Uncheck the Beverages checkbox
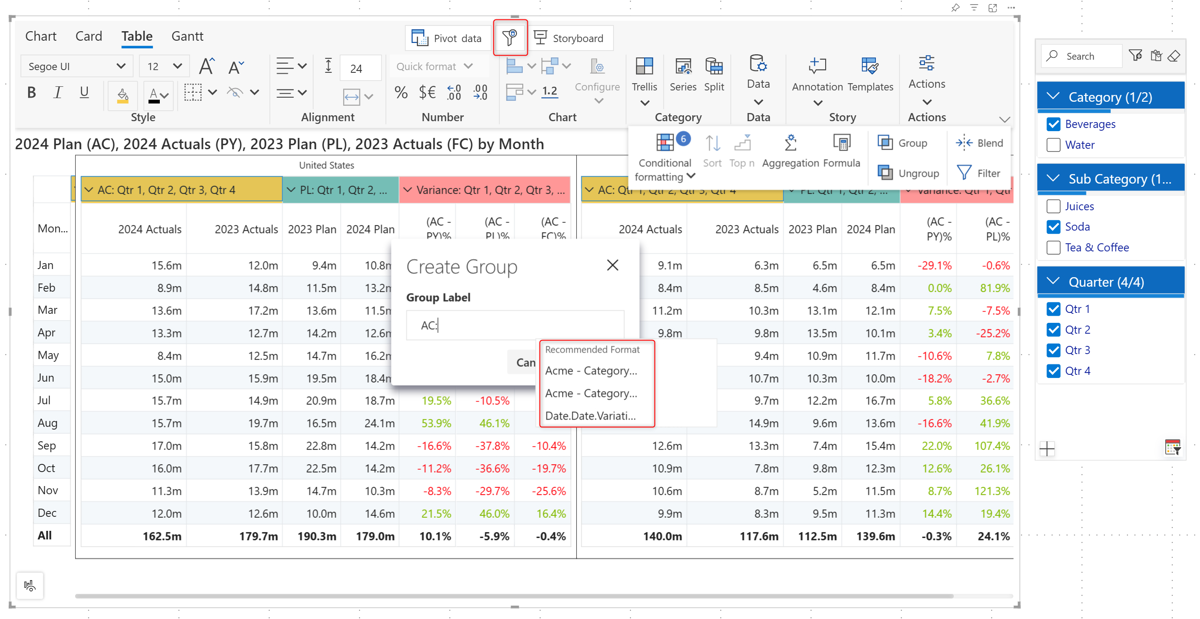Screen dimensions: 1200x619 (1053, 124)
